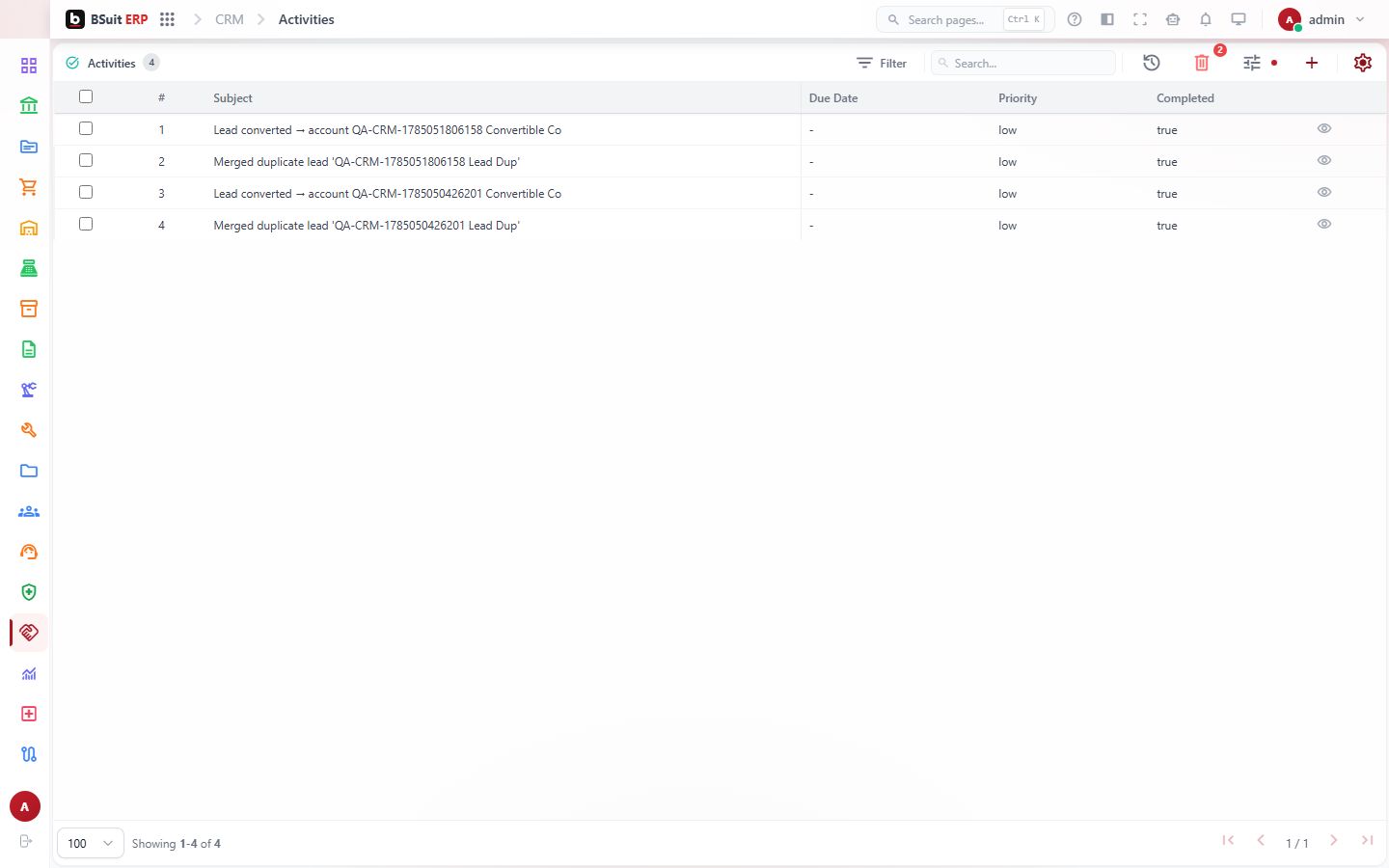
Task: Open the blue workflow route sidebar icon
Action: click(29, 754)
